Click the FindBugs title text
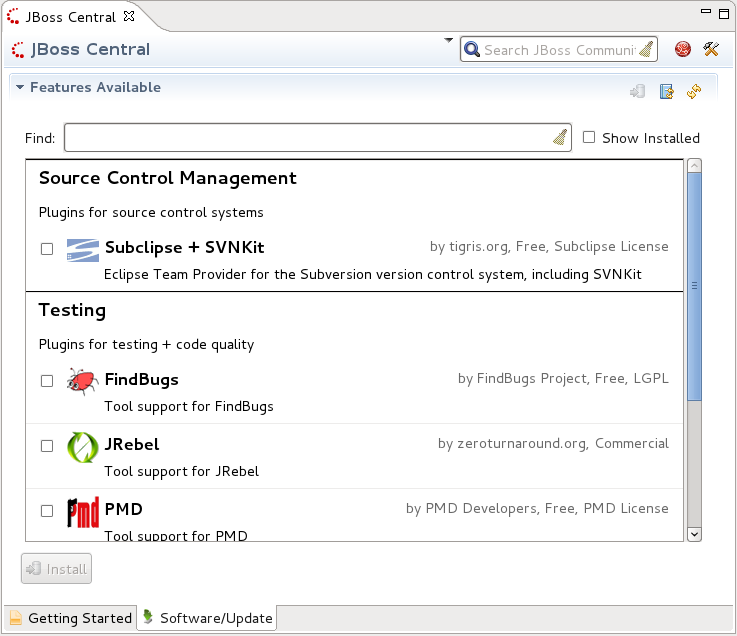 [141, 379]
